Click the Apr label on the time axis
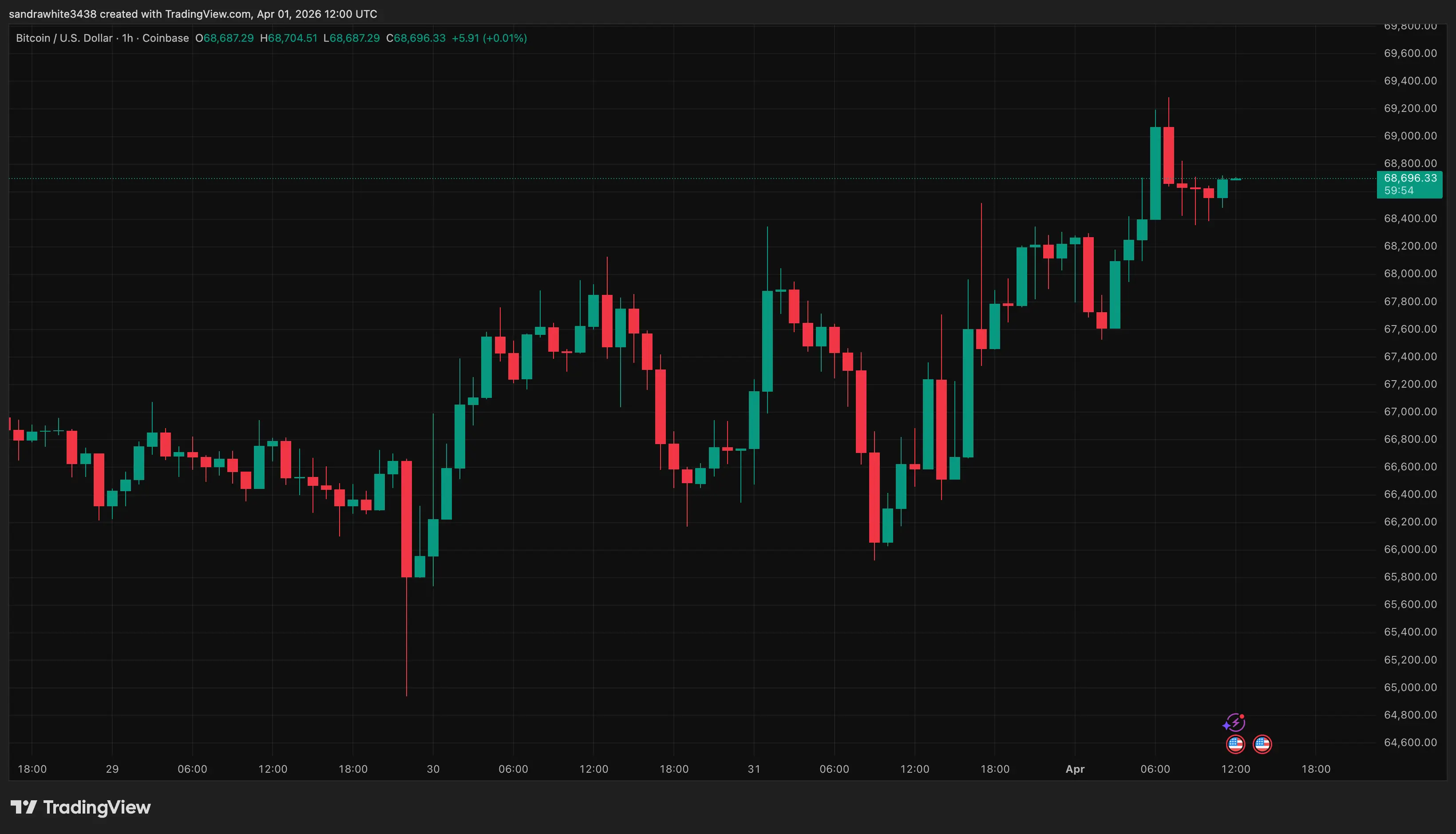 pyautogui.click(x=1075, y=769)
